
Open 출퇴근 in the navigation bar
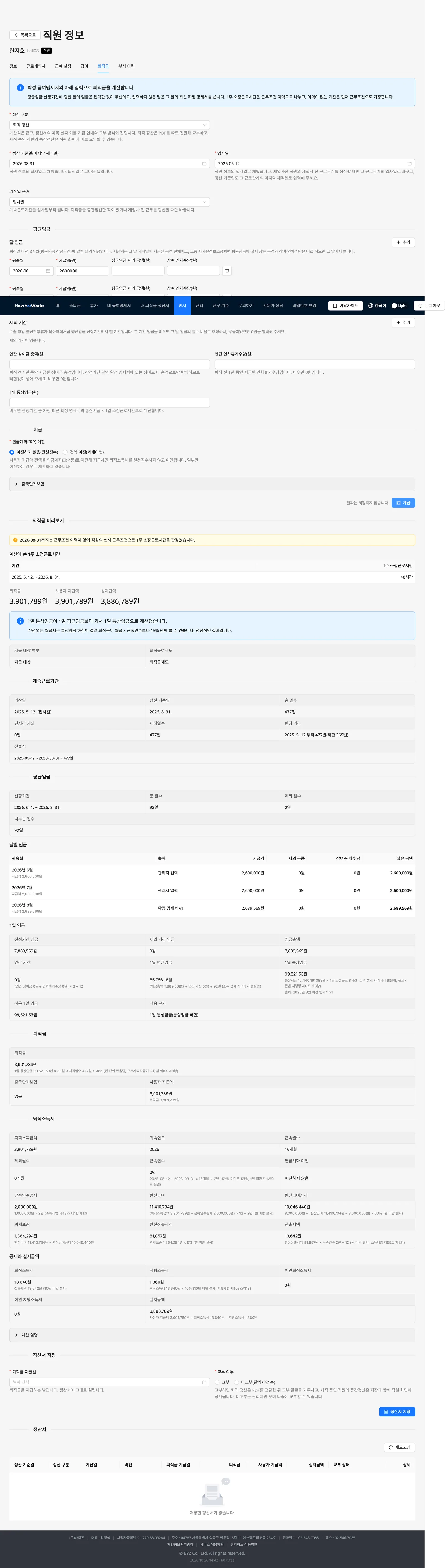point(75,306)
